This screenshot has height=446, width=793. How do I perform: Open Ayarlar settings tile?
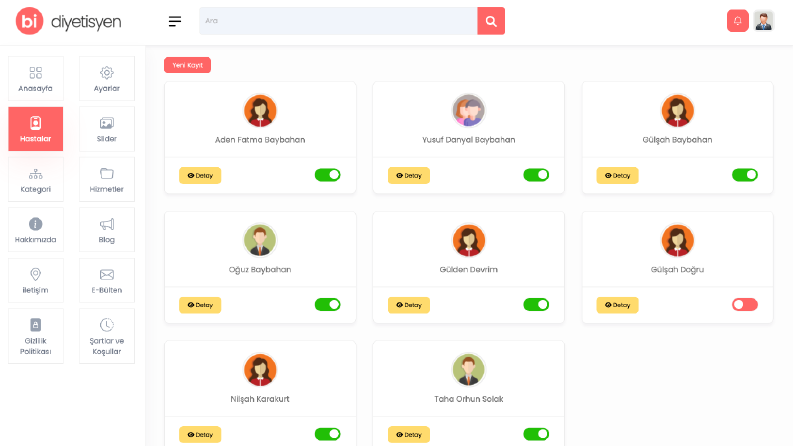coord(107,78)
